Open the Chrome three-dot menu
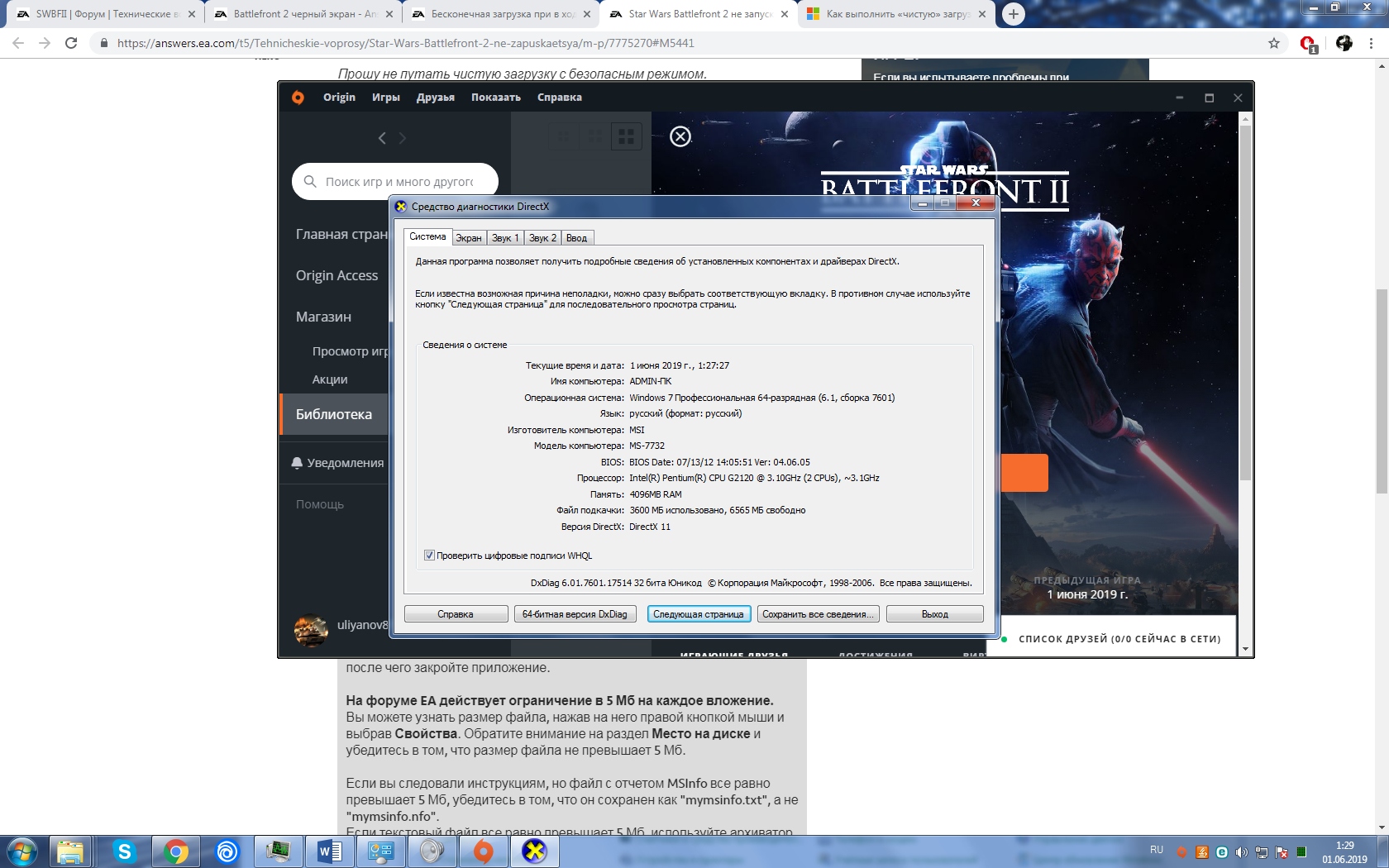1389x868 pixels. tap(1372, 43)
